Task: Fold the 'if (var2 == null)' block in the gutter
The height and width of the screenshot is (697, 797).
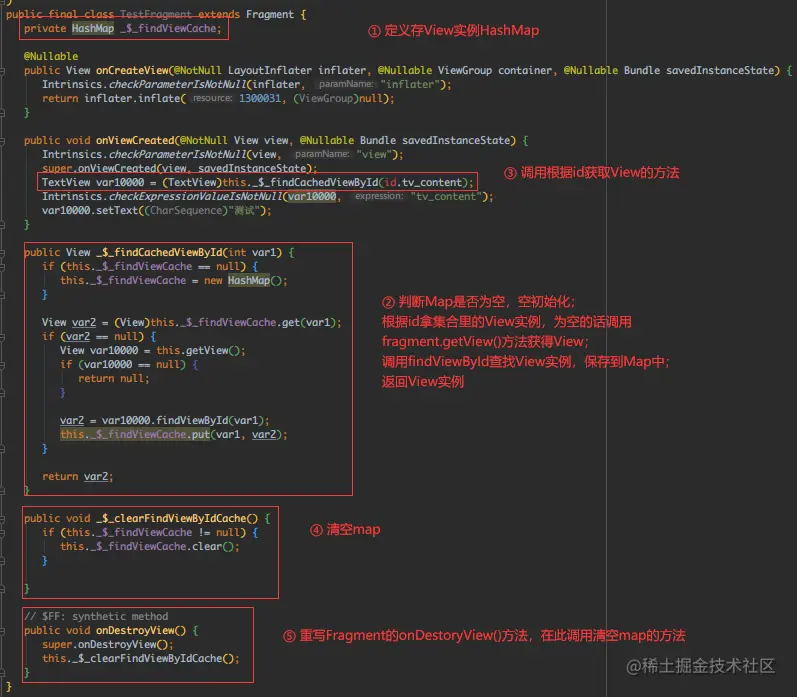Action: point(3,337)
